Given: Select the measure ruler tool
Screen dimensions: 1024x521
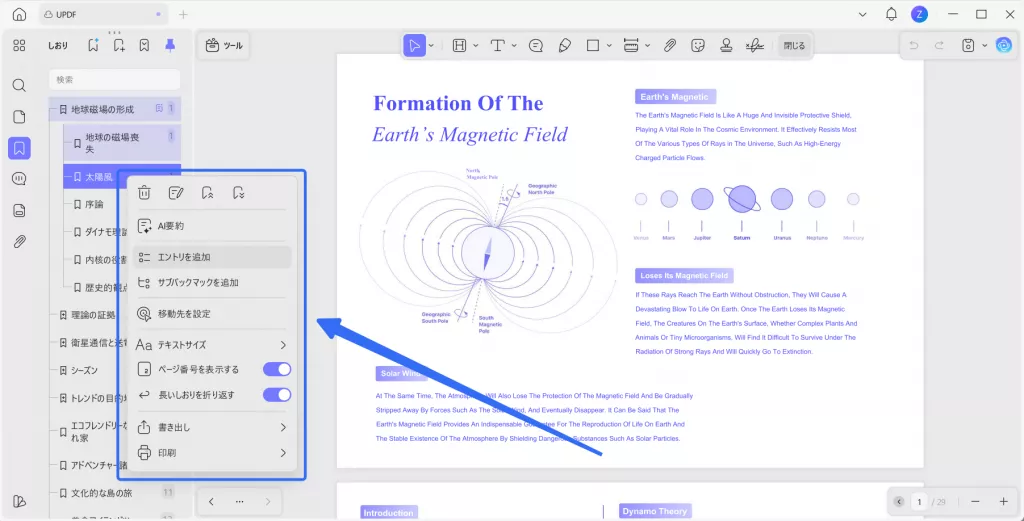Looking at the screenshot, I should [x=632, y=46].
